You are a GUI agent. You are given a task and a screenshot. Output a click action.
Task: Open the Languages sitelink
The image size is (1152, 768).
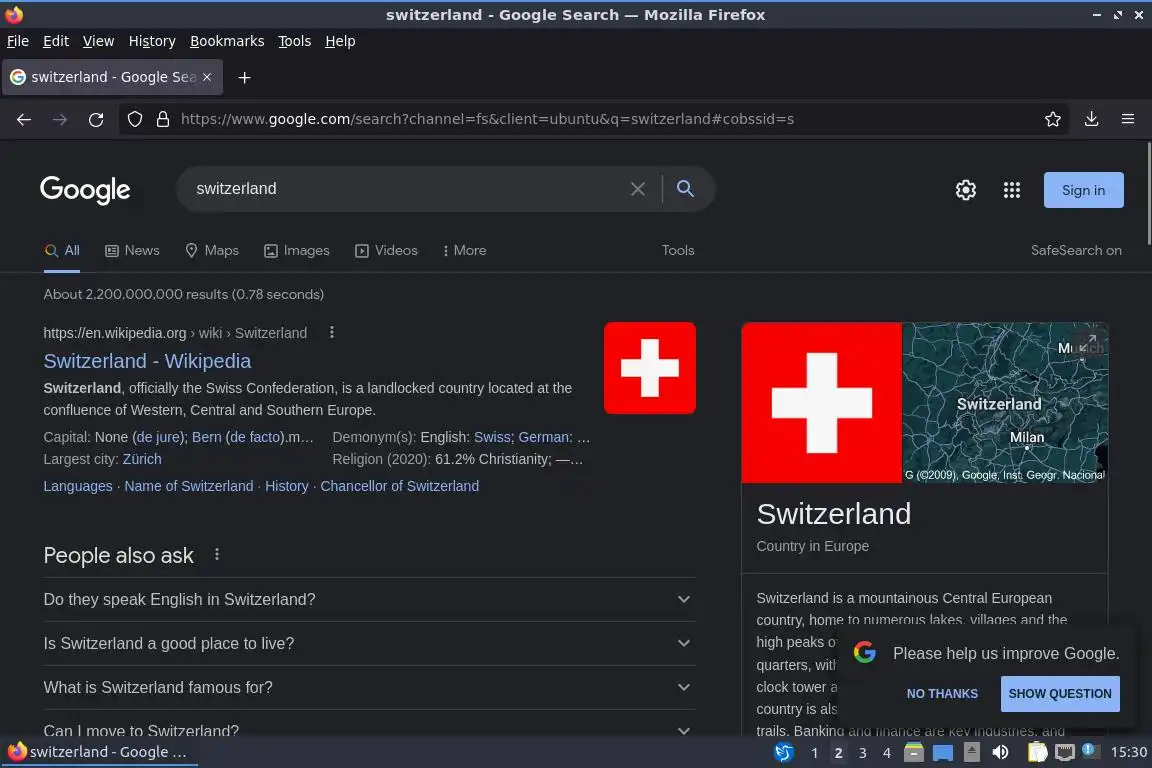78,486
